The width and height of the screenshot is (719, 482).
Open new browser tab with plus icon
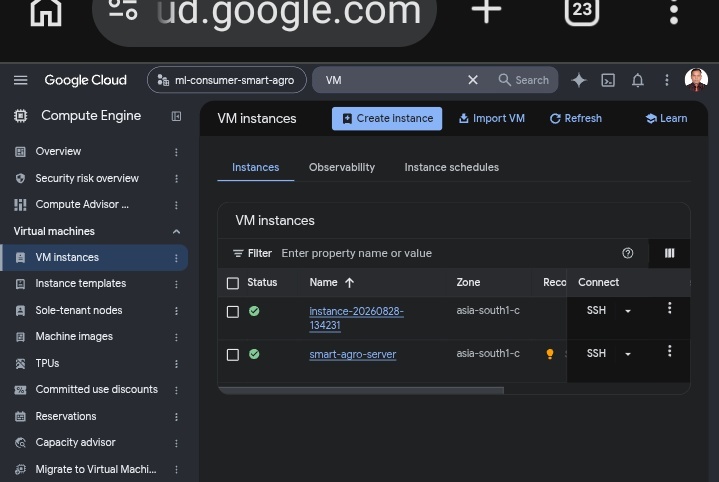point(486,9)
